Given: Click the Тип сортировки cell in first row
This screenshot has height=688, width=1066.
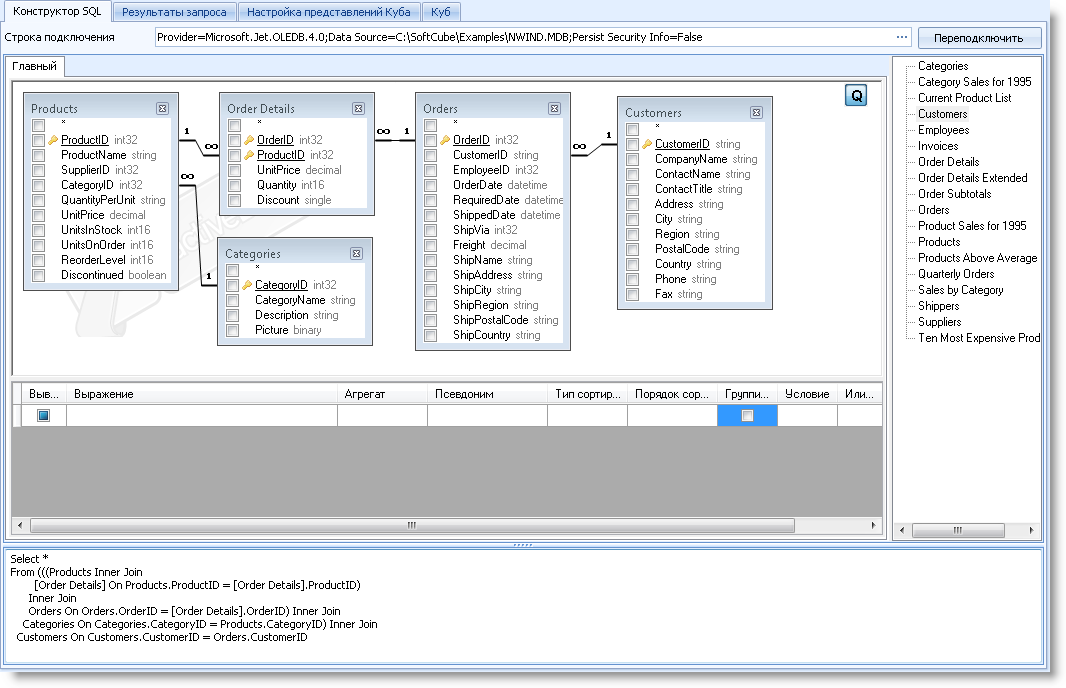Looking at the screenshot, I should pos(587,416).
